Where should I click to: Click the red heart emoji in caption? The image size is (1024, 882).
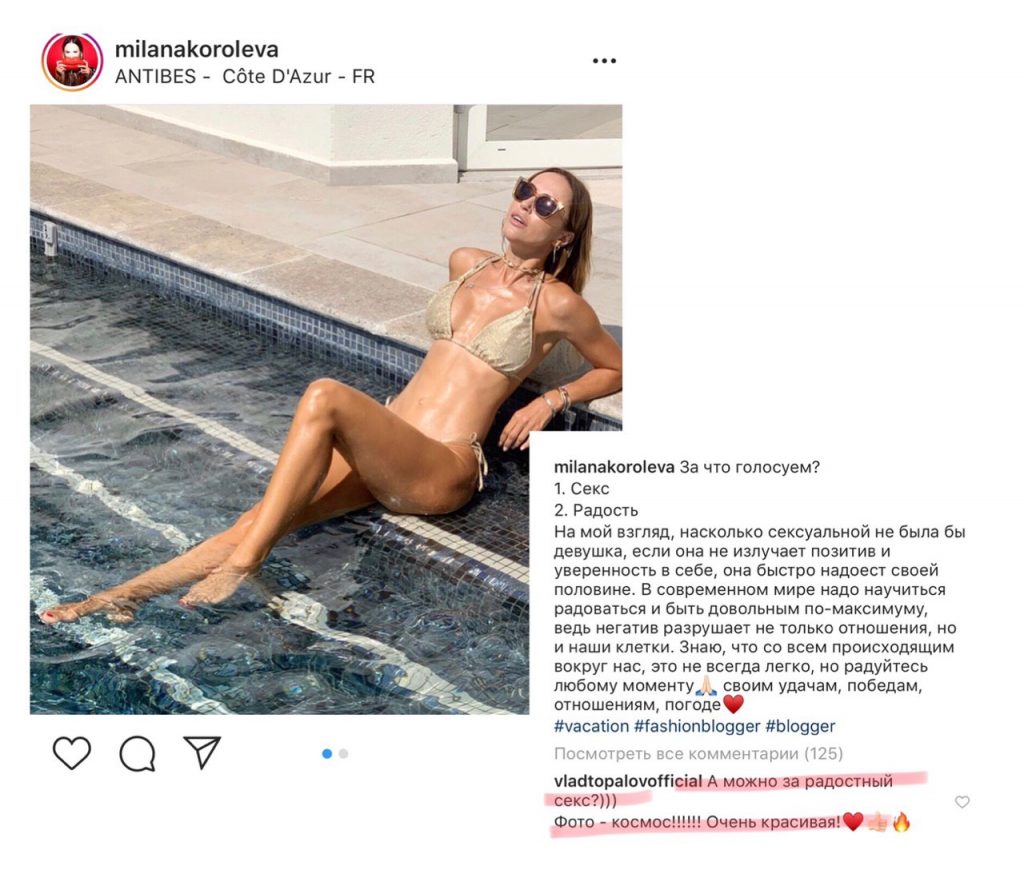(733, 704)
